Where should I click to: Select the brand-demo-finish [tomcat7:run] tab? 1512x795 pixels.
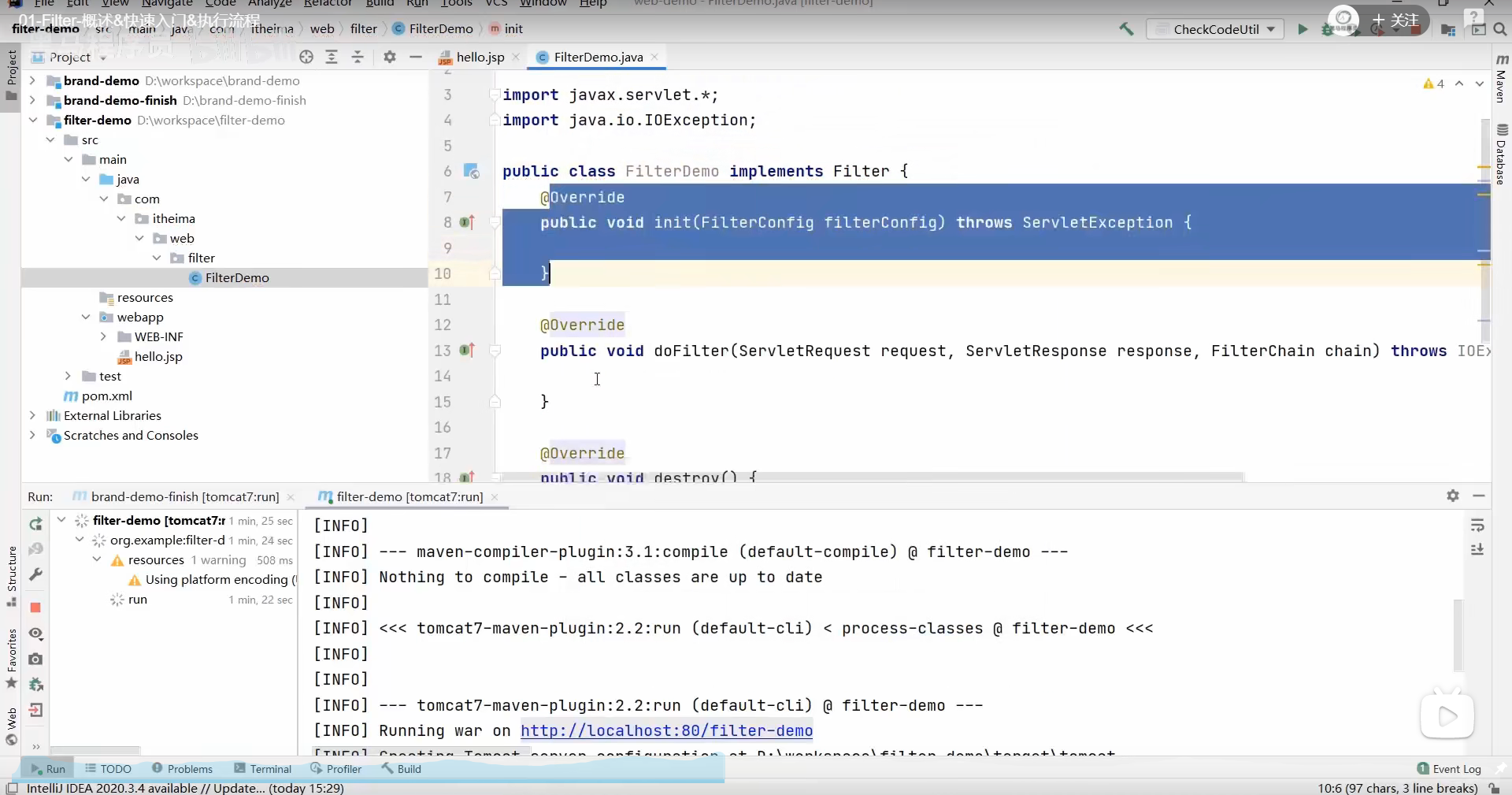(184, 496)
